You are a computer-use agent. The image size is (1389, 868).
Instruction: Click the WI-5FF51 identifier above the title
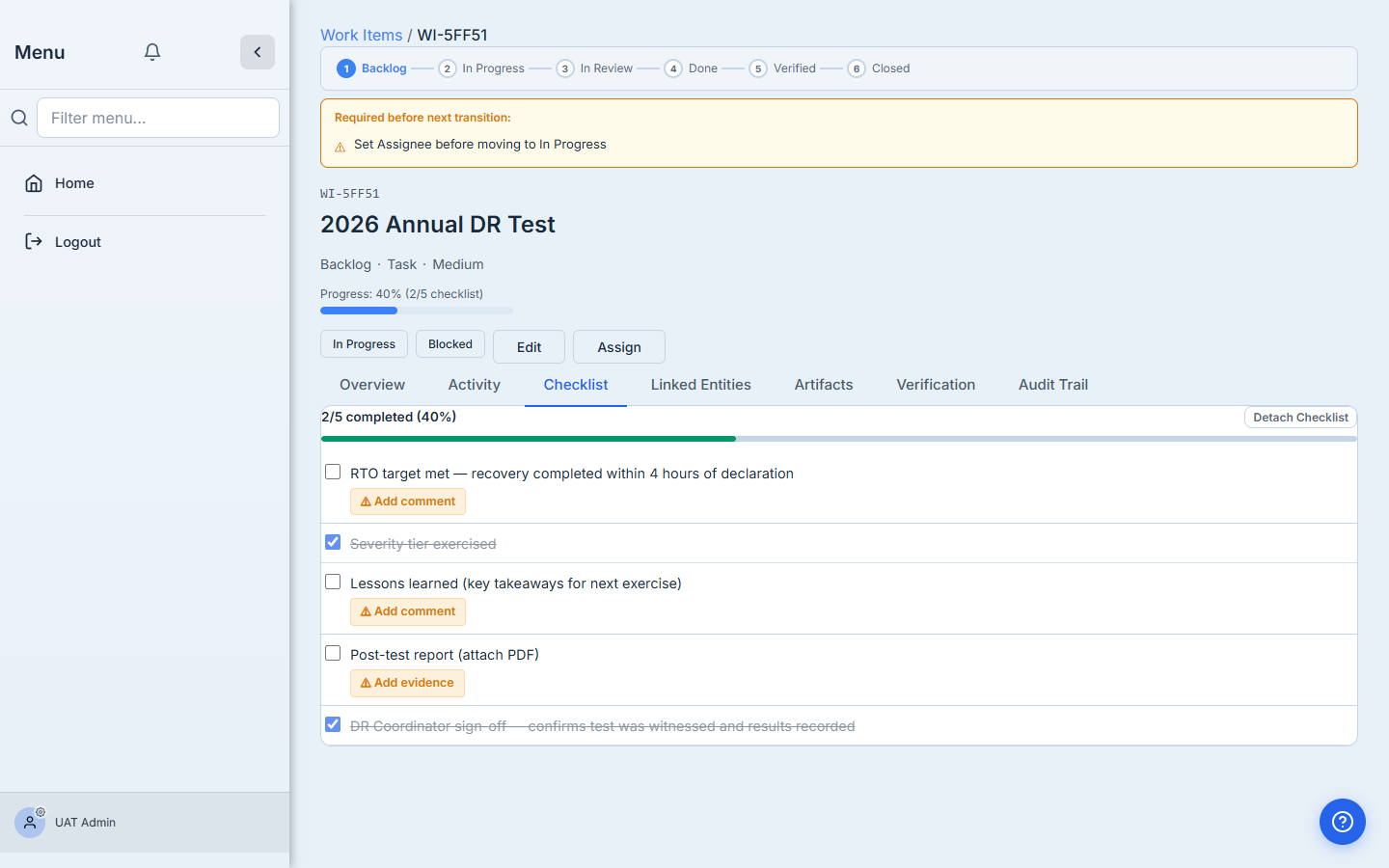(350, 194)
